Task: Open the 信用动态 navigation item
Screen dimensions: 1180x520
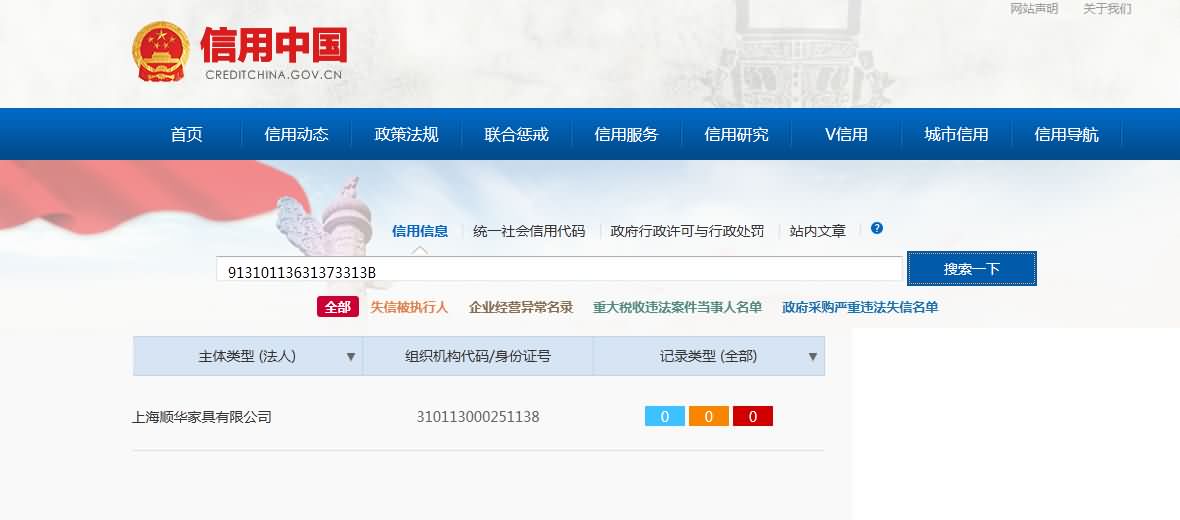Action: click(297, 135)
